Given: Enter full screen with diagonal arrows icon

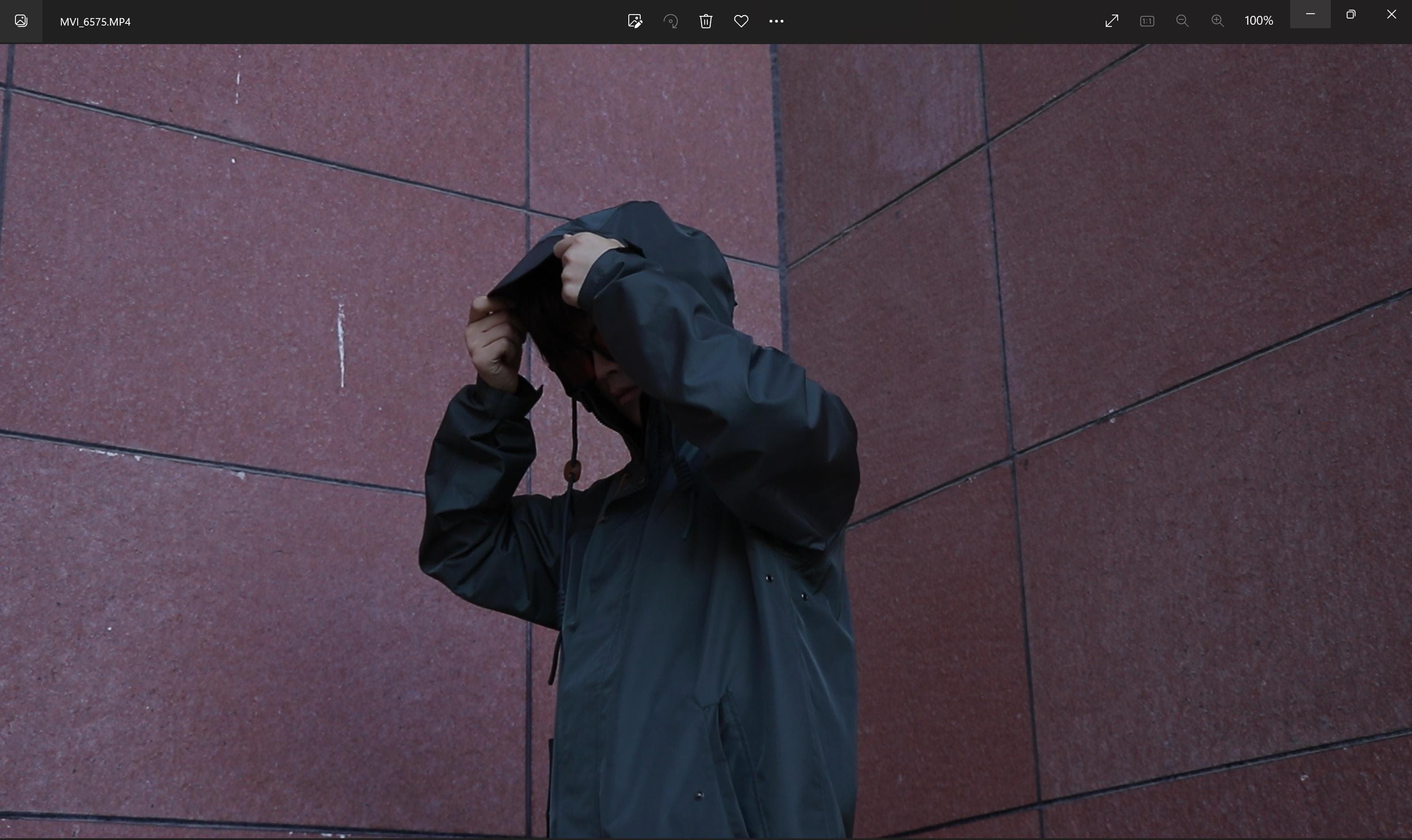Looking at the screenshot, I should [1112, 21].
